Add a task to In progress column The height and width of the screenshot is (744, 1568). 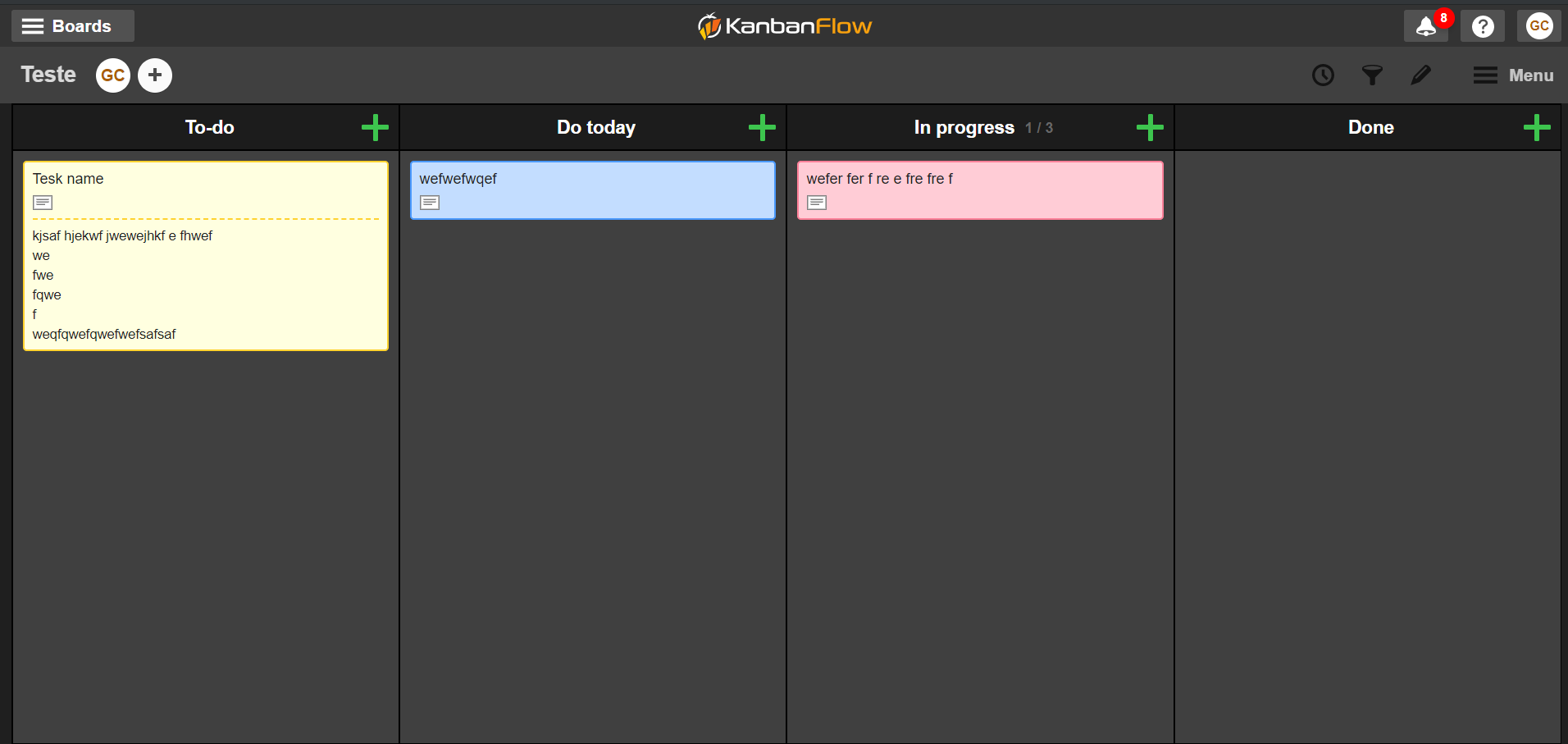(x=1148, y=127)
